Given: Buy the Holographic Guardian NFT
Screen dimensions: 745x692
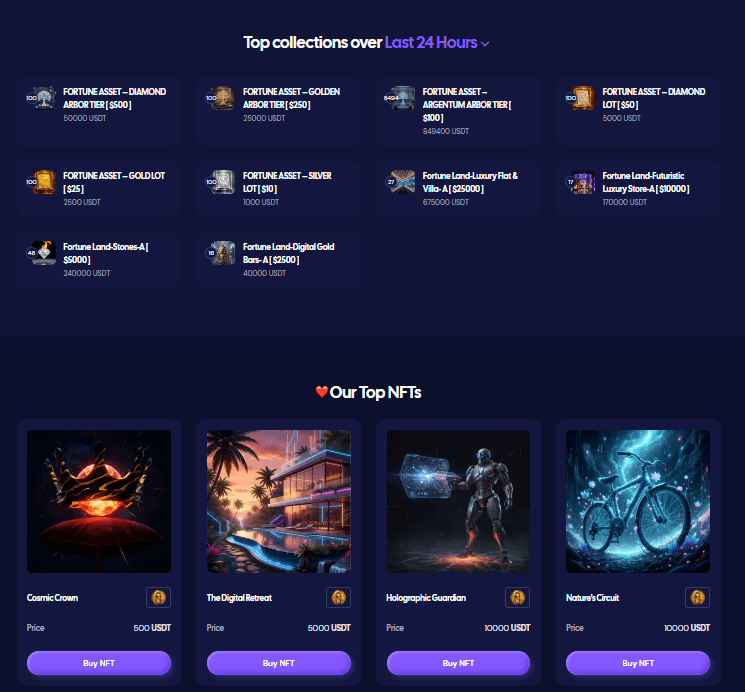Looking at the screenshot, I should click(x=458, y=663).
